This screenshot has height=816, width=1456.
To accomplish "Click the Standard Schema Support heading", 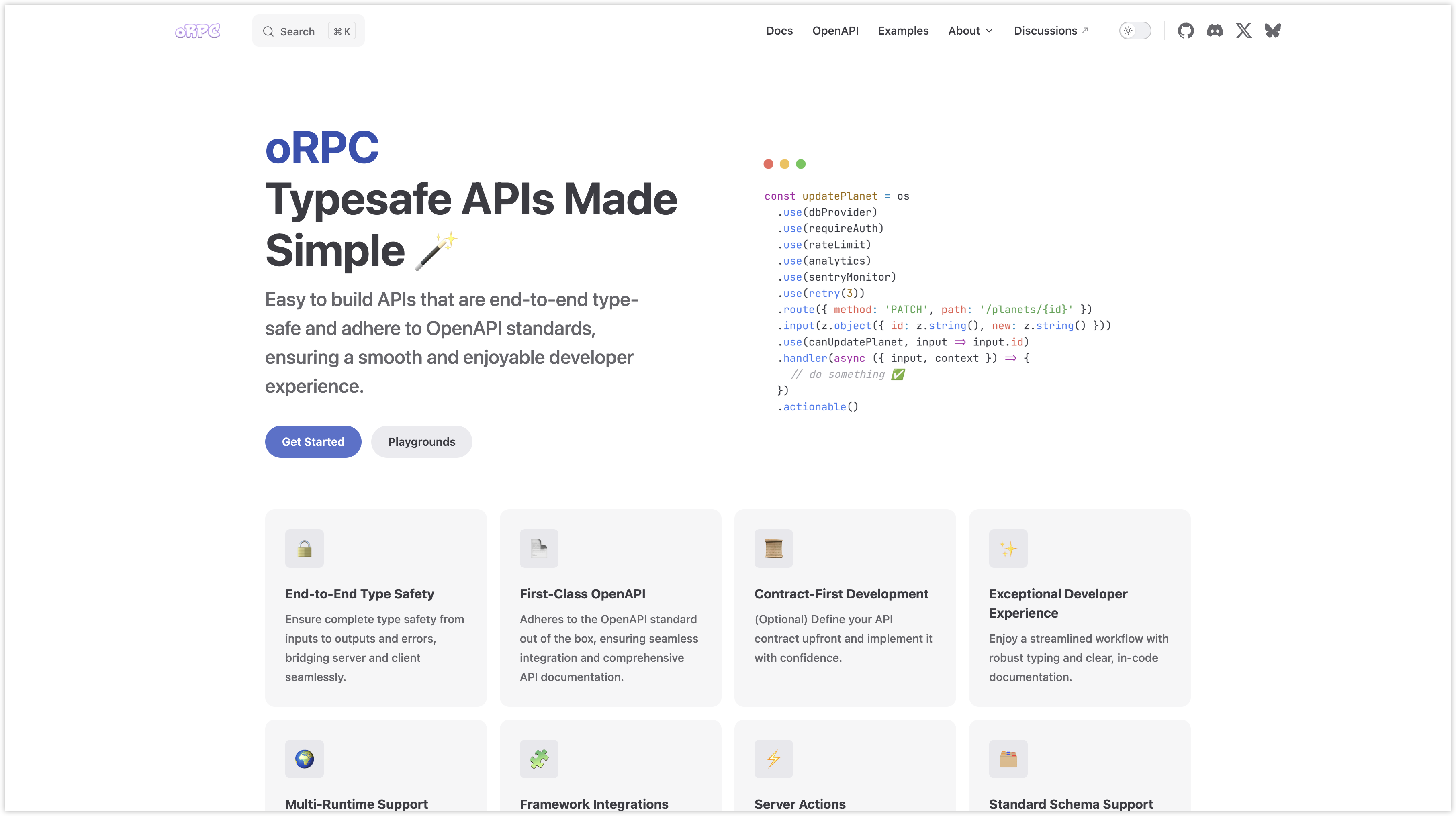I will coord(1071,804).
